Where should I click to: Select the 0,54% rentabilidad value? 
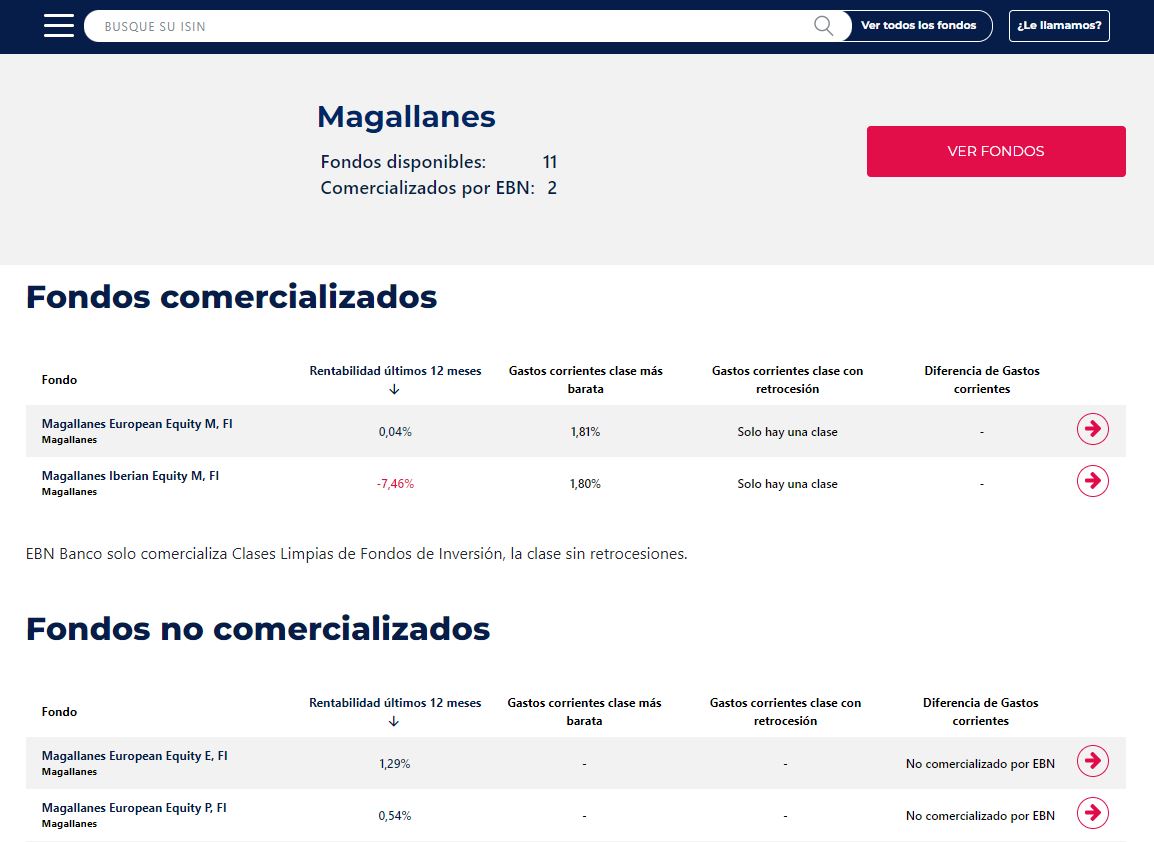[394, 816]
